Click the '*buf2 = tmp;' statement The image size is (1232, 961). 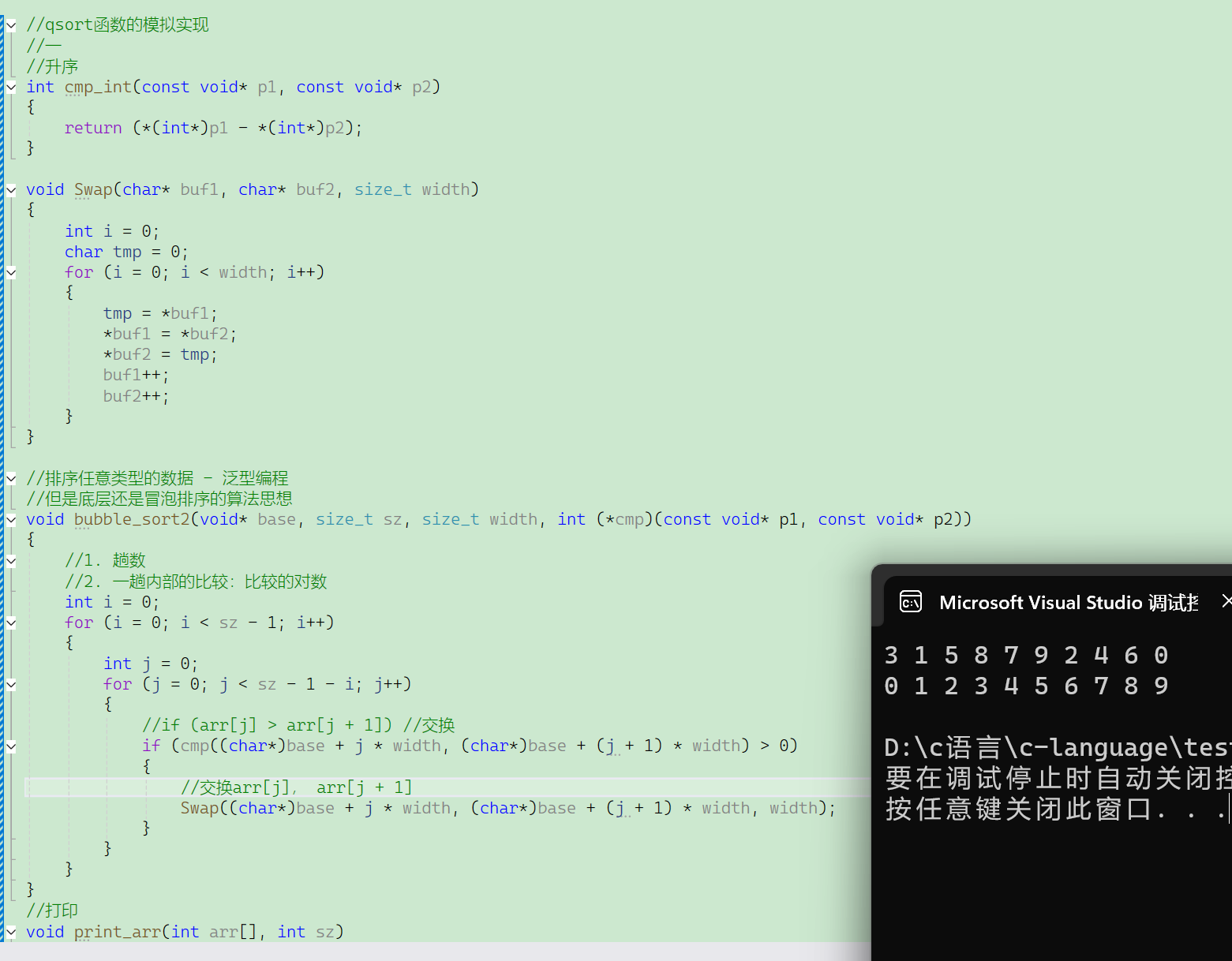click(x=160, y=354)
